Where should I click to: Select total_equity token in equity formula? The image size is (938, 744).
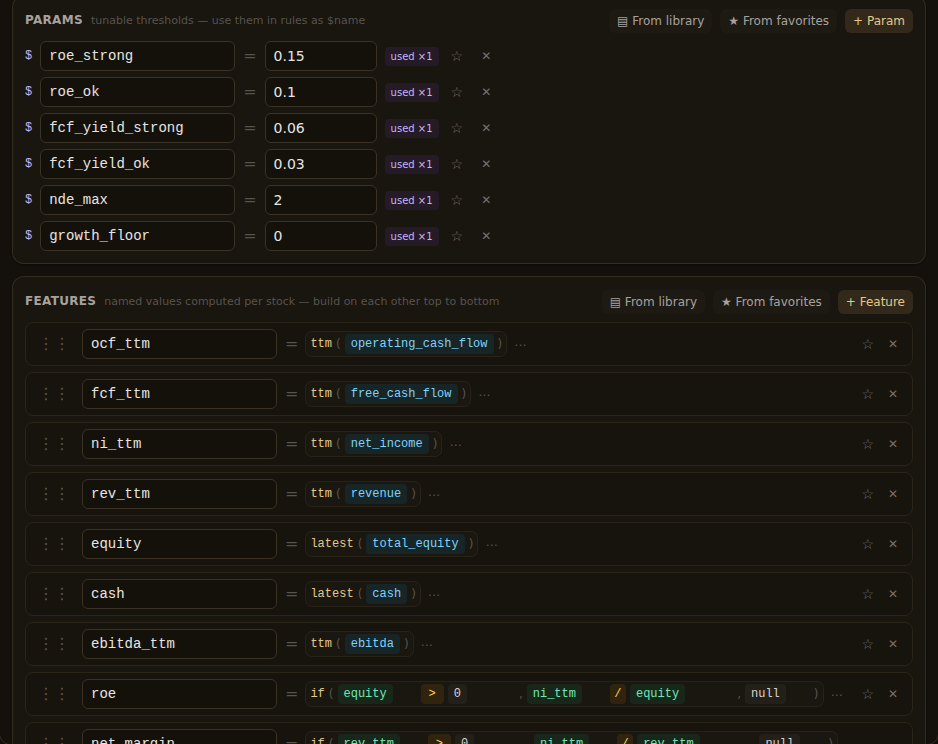click(415, 543)
